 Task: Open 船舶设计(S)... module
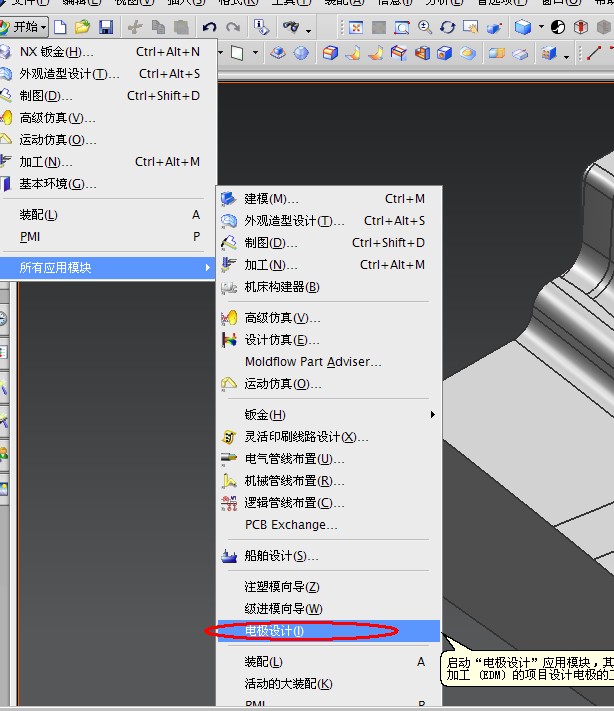329,555
